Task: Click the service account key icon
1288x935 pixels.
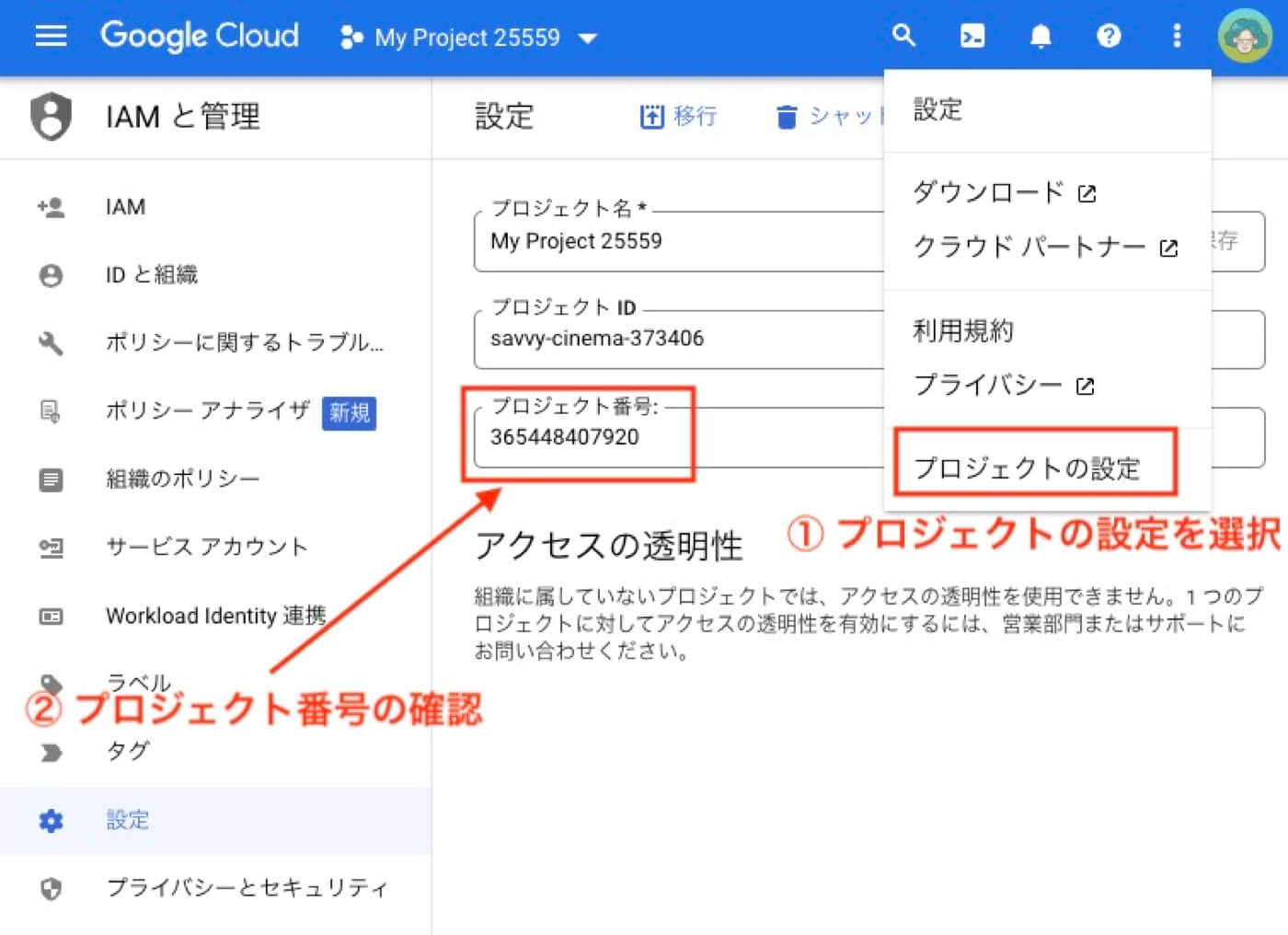Action: pos(51,548)
